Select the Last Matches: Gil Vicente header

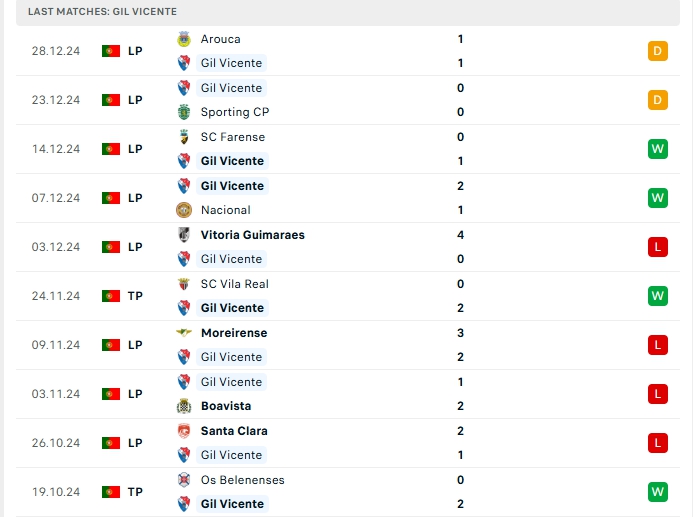coord(103,11)
